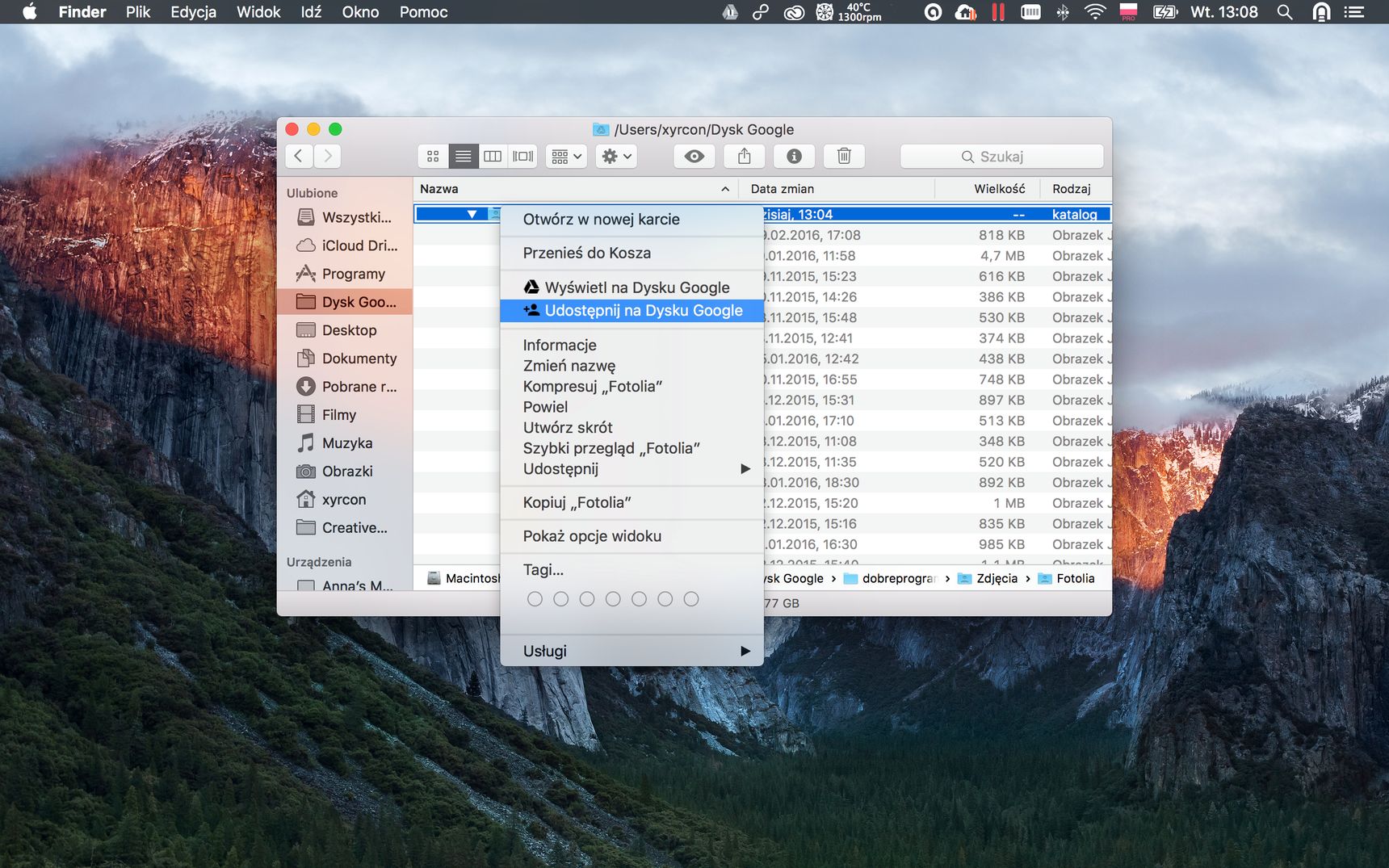Choose Otwórz w nowej karcie
The width and height of the screenshot is (1389, 868).
[632, 220]
